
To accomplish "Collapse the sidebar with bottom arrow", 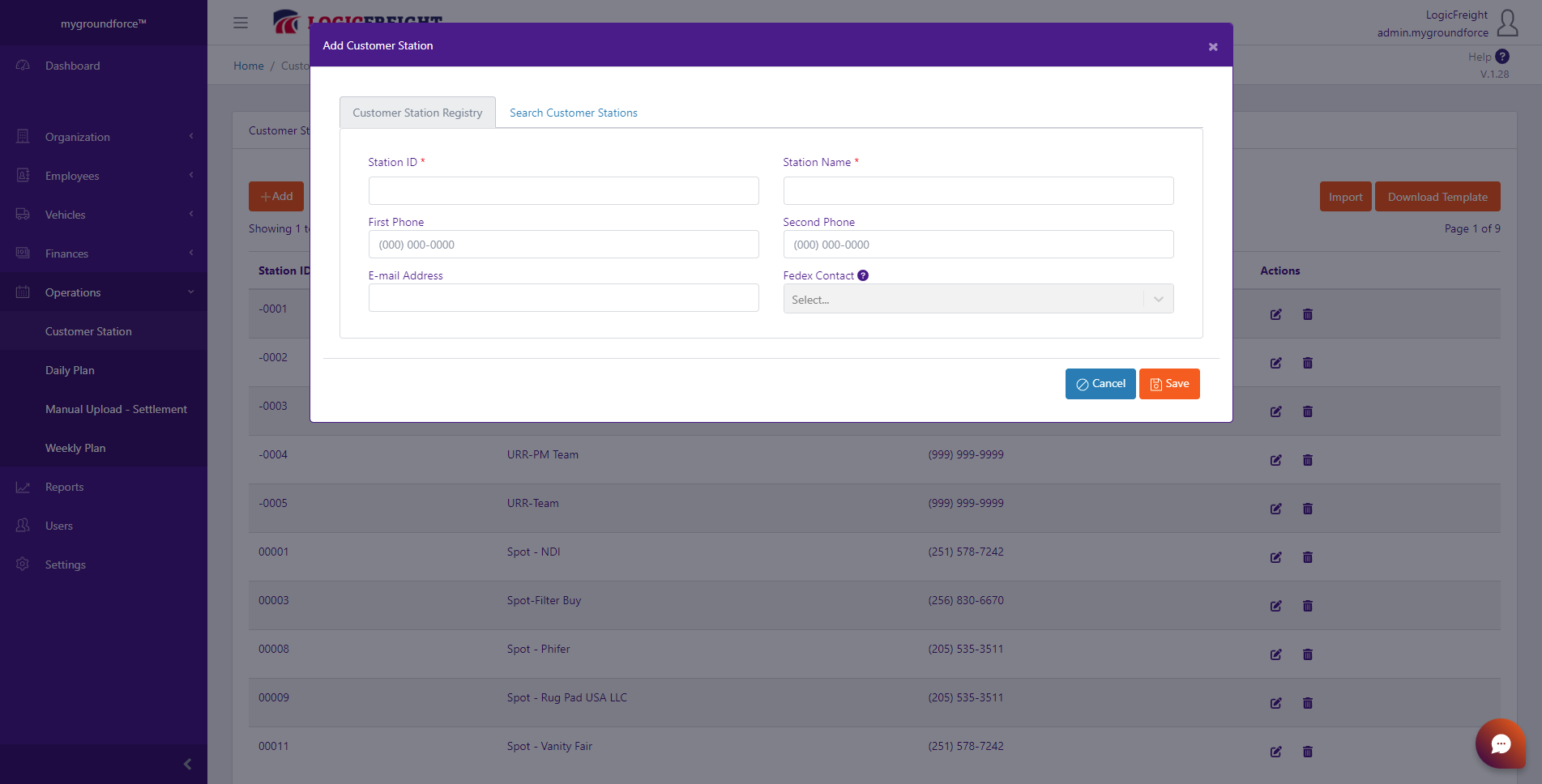I will (x=187, y=764).
